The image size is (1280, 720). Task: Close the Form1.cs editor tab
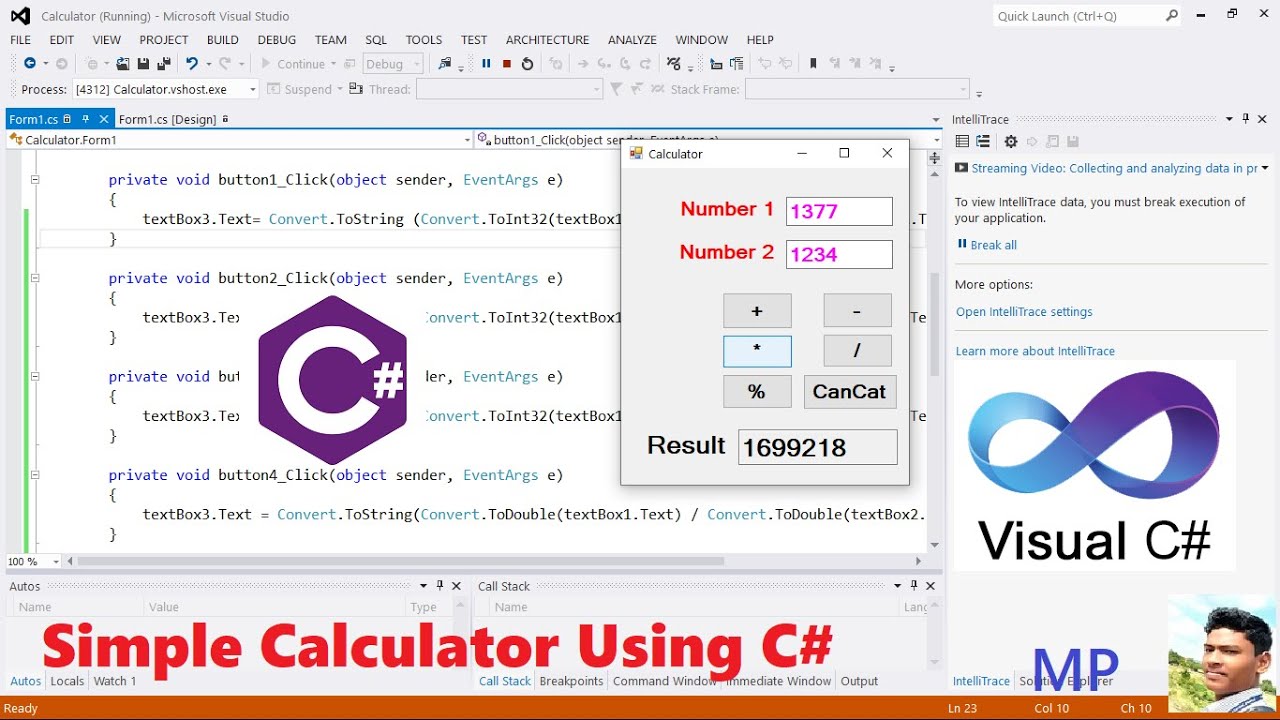click(x=103, y=119)
